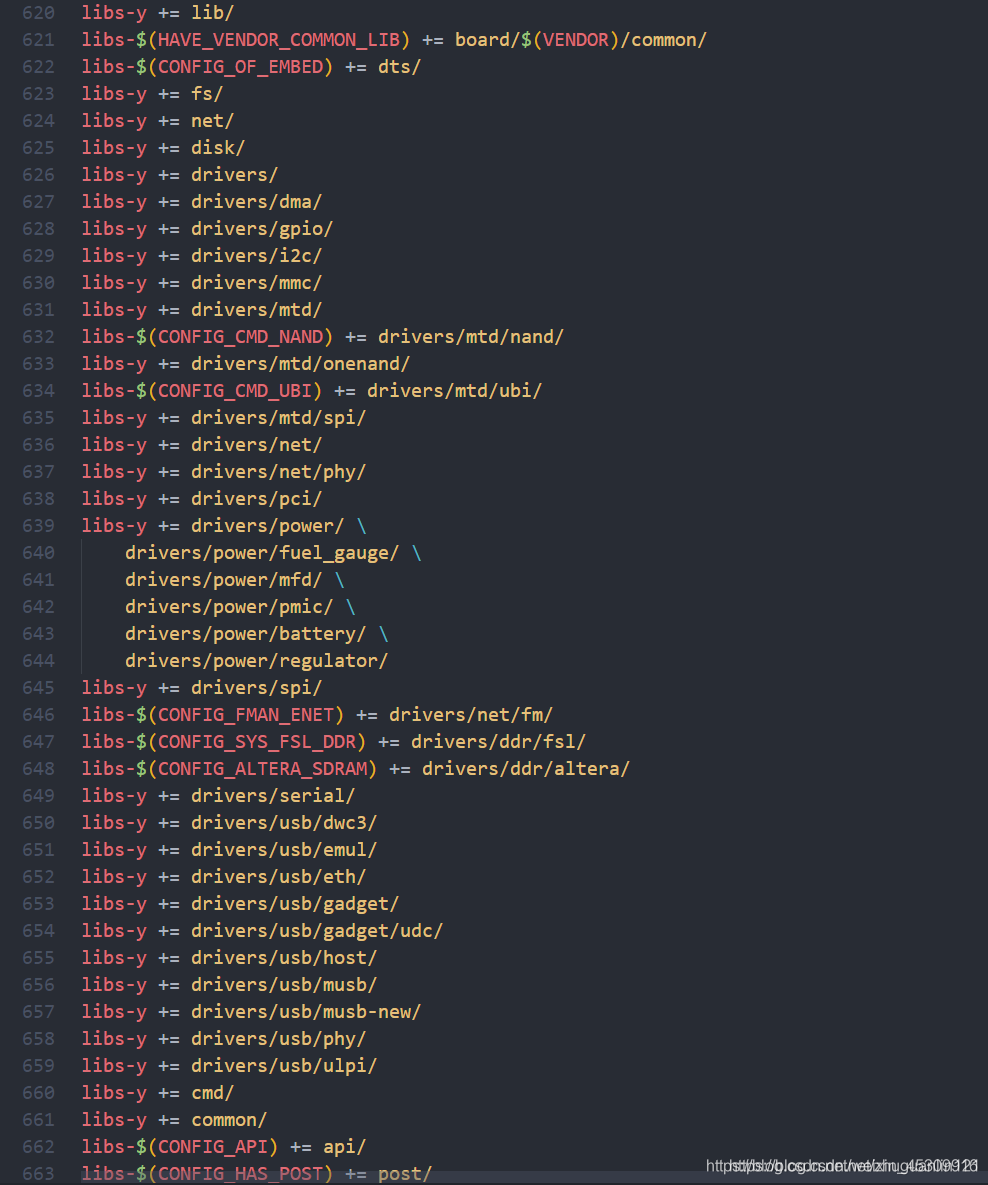The height and width of the screenshot is (1185, 988).
Task: Click line number 626
Action: pos(39,175)
